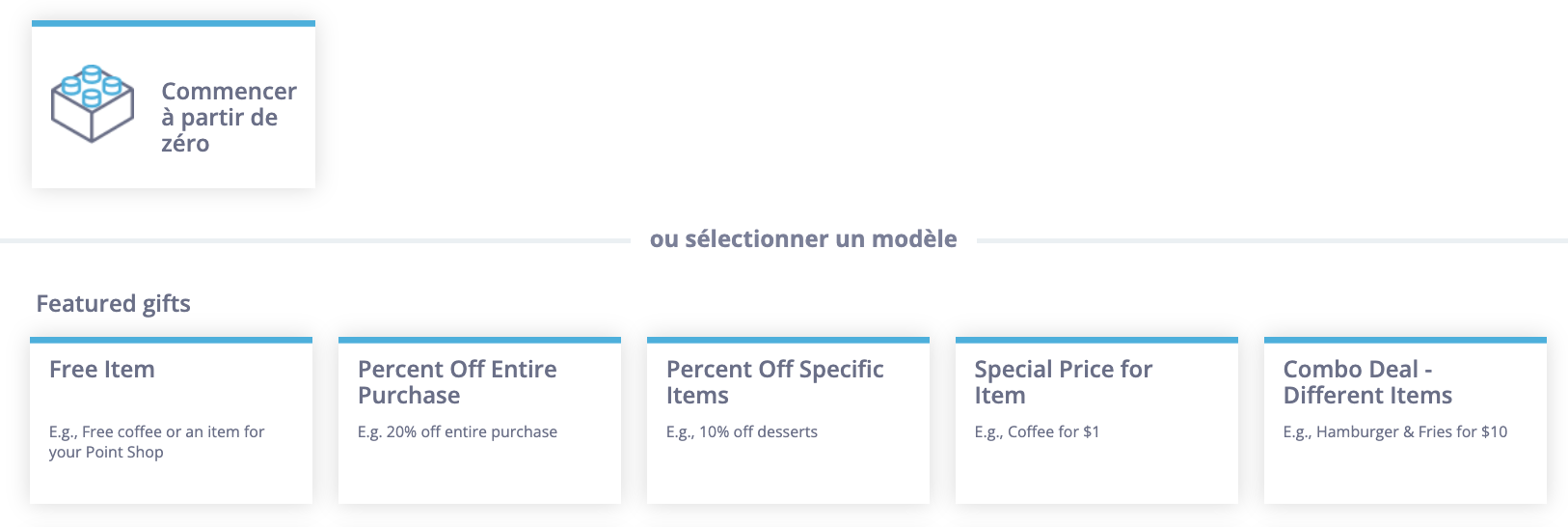Screen dimensions: 1568x527
Task: Open Percent Off Entire Purchase template
Action: (457, 382)
